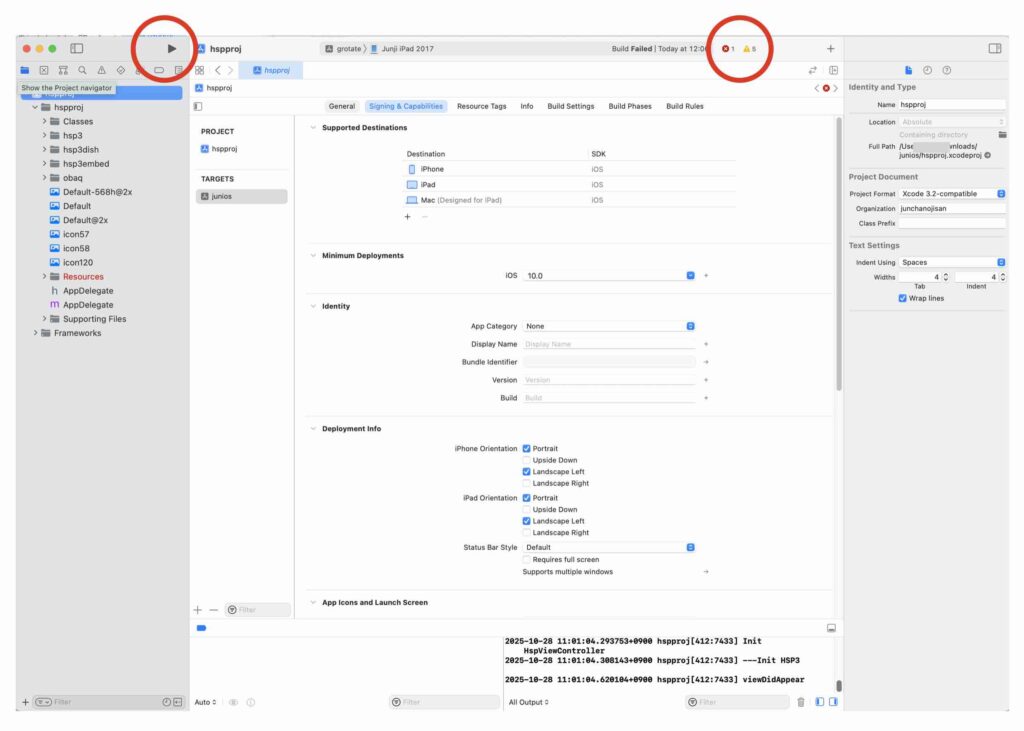This screenshot has height=731, width=1024.
Task: Click the yellow warning indicator in toolbar
Action: coord(749,49)
